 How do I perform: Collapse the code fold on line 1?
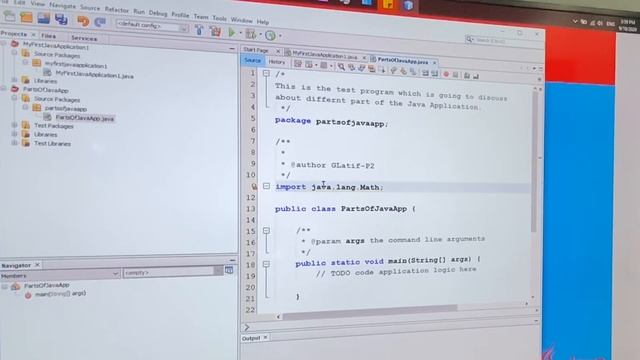266,73
